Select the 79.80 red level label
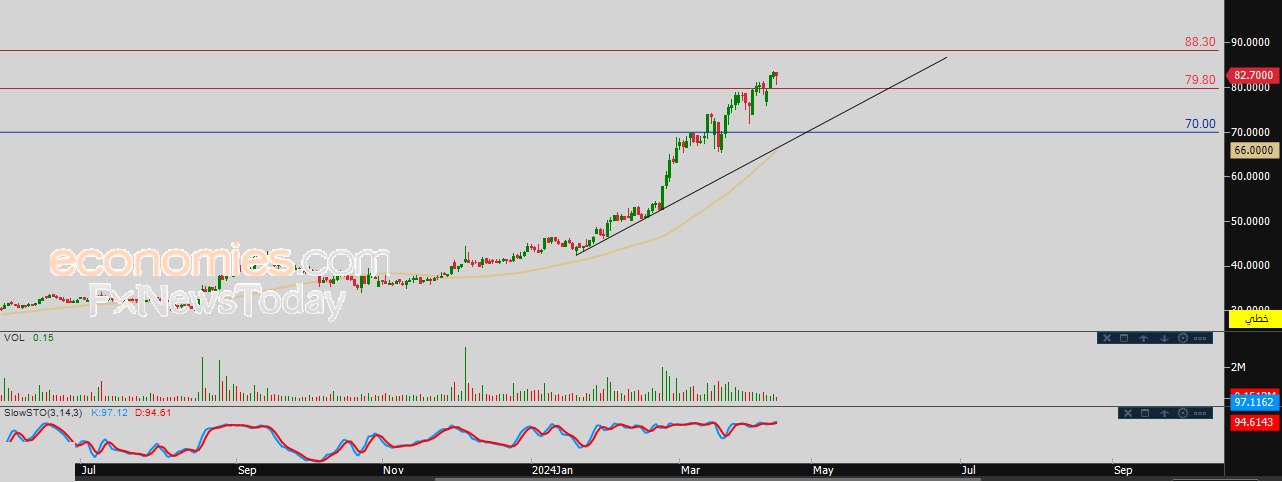The width and height of the screenshot is (1282, 482). 1200,80
